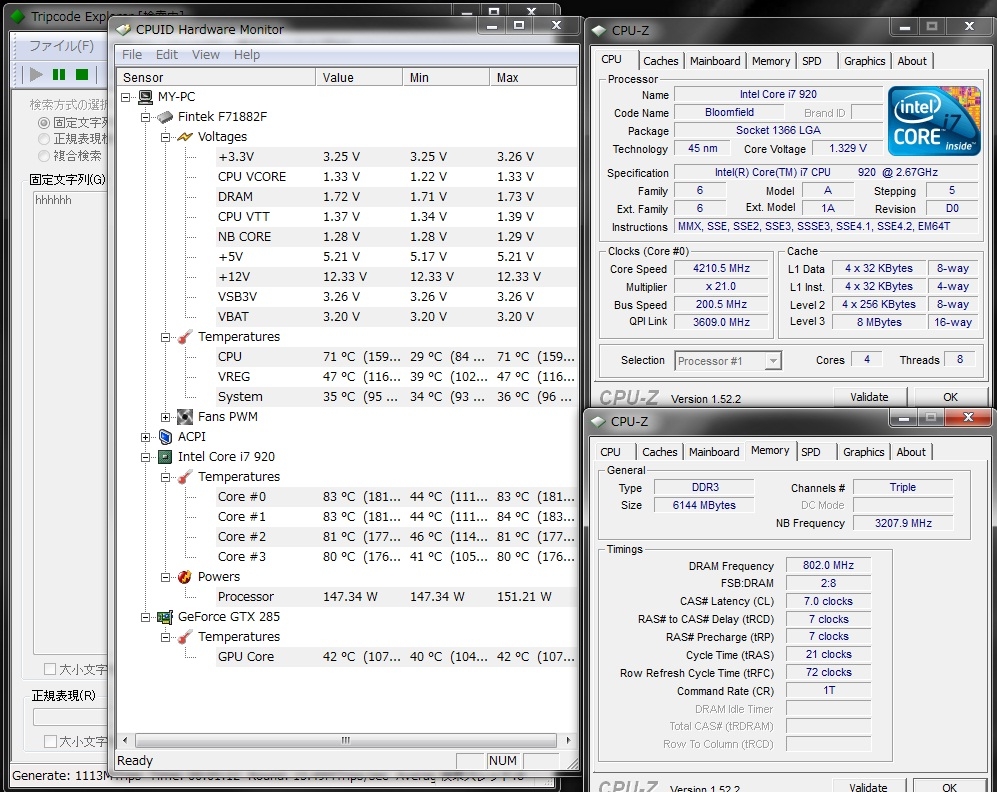
Task: Select the Core #0 temperature row
Action: (x=396, y=497)
